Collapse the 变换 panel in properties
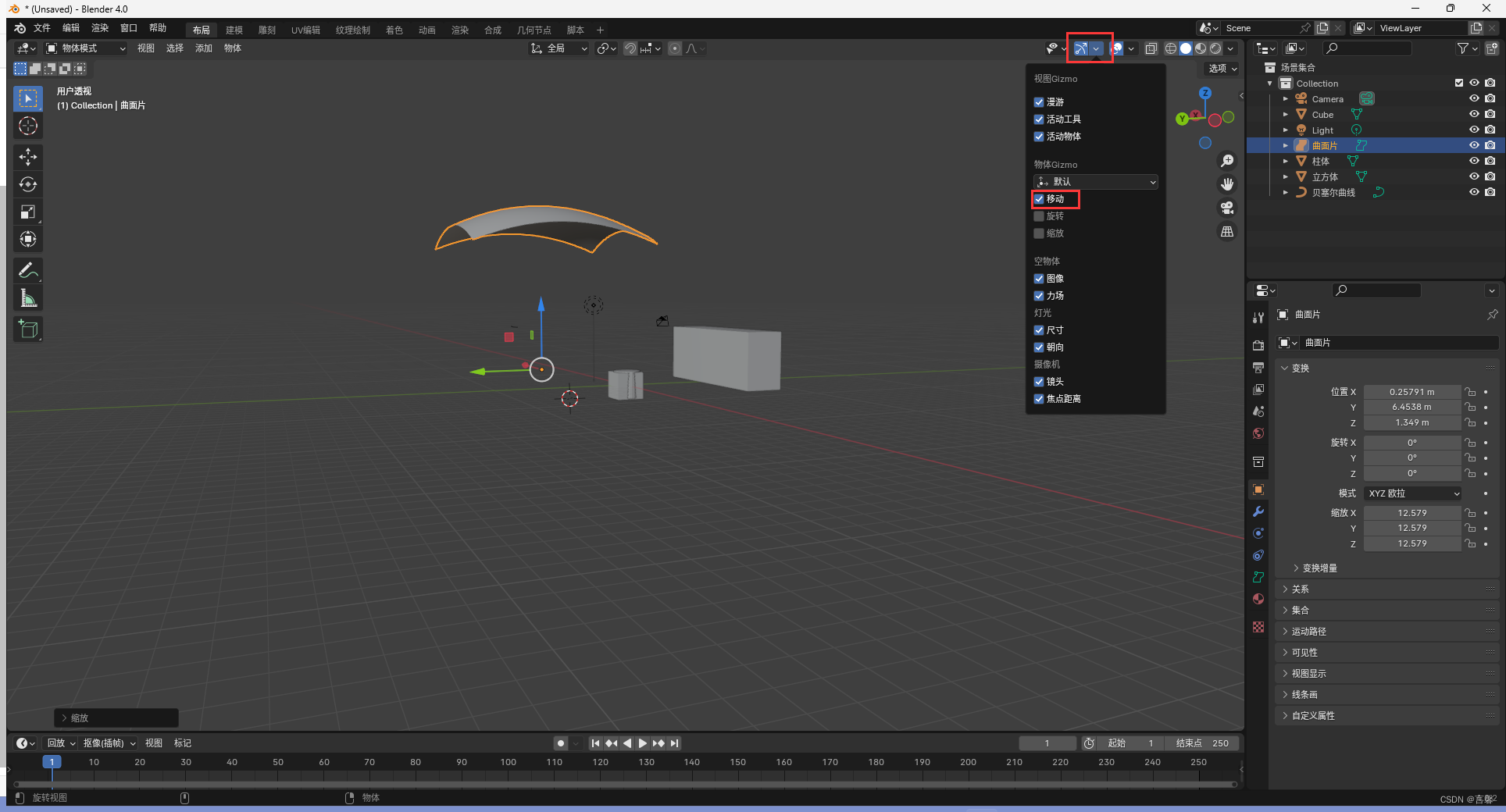The height and width of the screenshot is (812, 1506). click(1299, 368)
